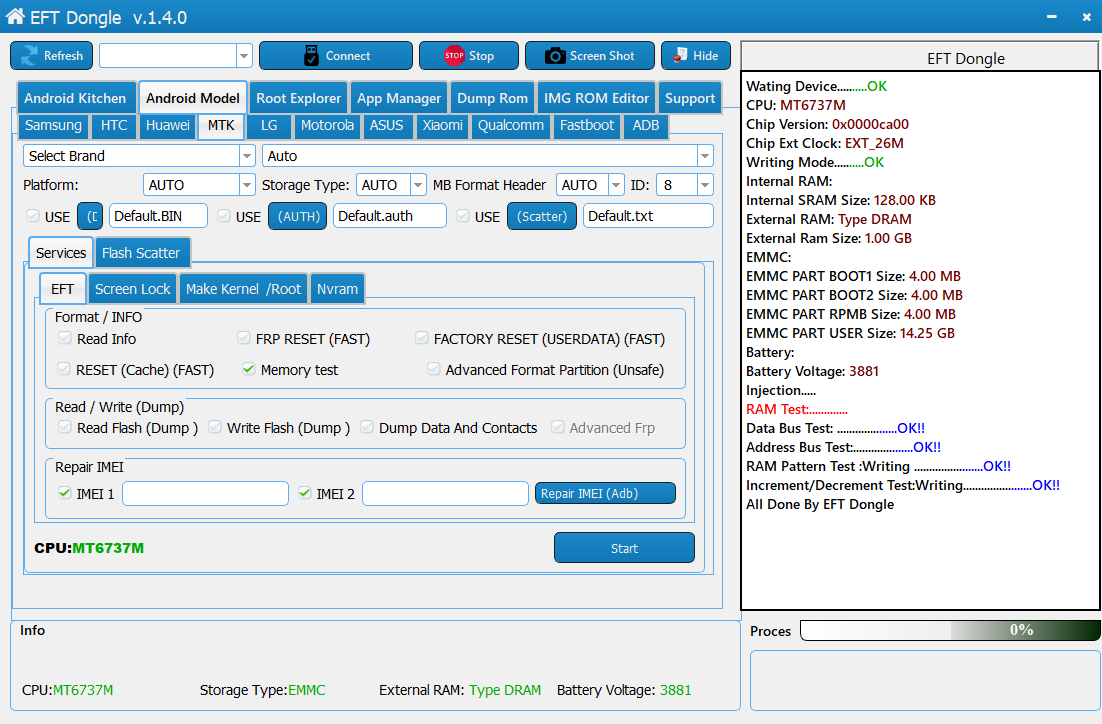Check USE box beside Default.BIN
Image resolution: width=1102 pixels, height=724 pixels.
(x=32, y=216)
